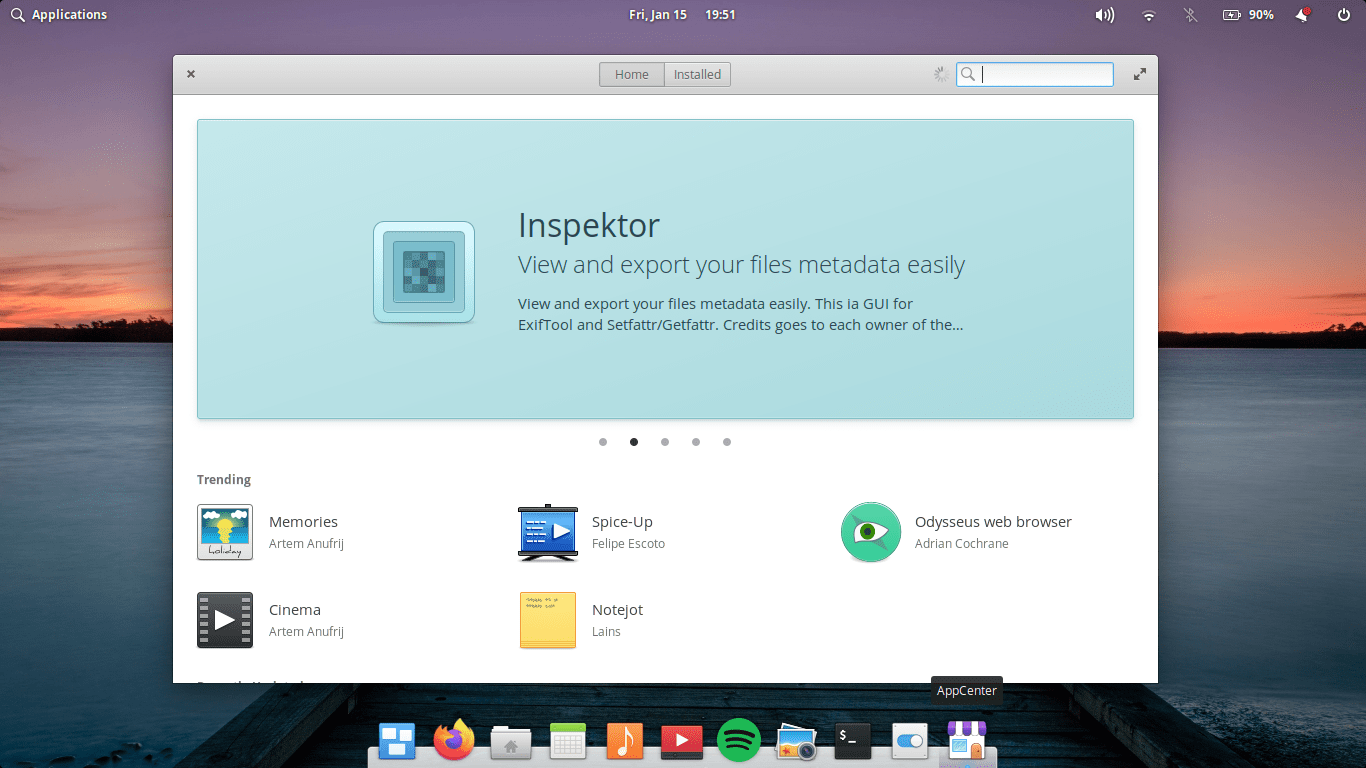Click the Inspektor title text
1366x768 pixels.
(589, 226)
